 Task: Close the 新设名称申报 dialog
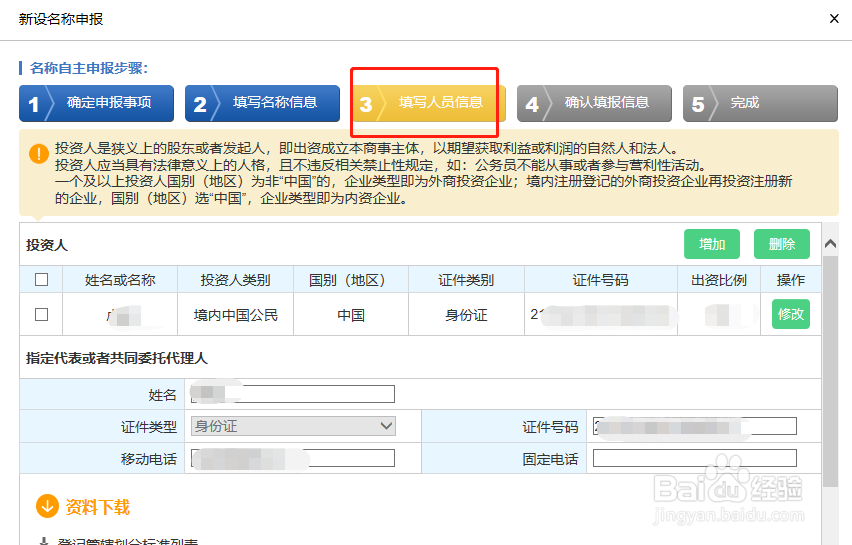[x=834, y=19]
